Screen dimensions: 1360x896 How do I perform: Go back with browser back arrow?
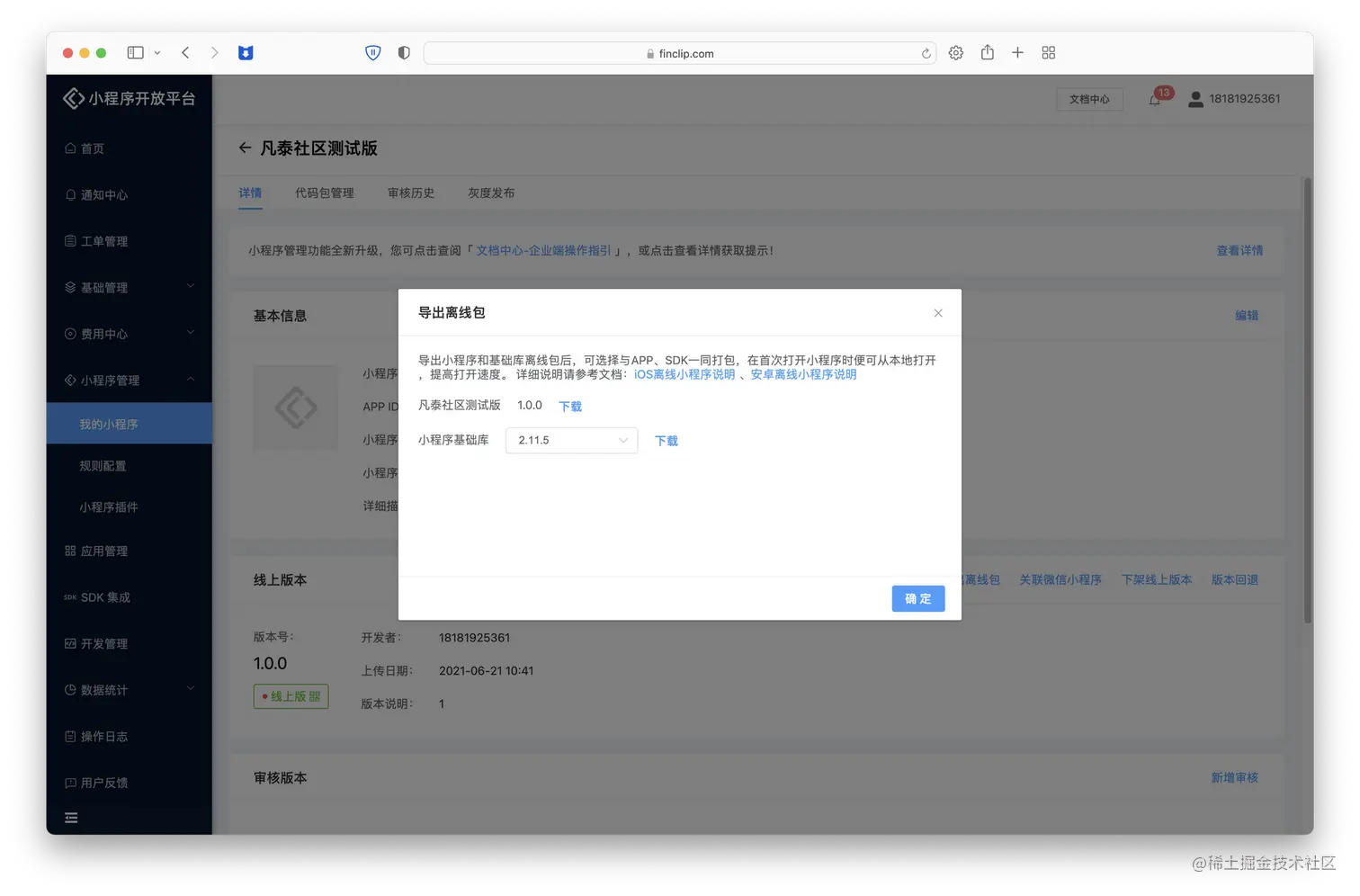185,53
